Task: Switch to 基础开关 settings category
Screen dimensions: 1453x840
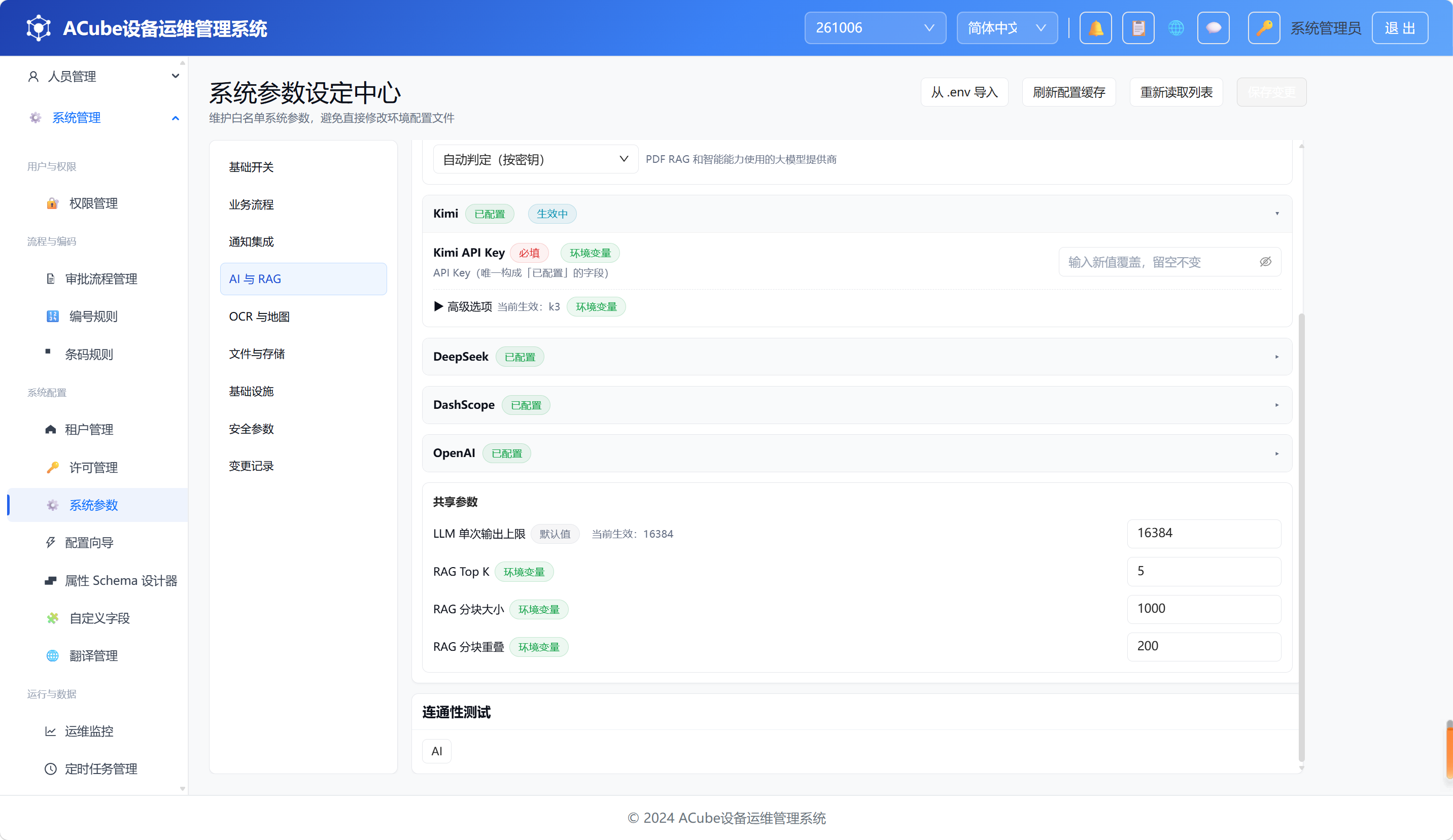Action: pyautogui.click(x=303, y=167)
